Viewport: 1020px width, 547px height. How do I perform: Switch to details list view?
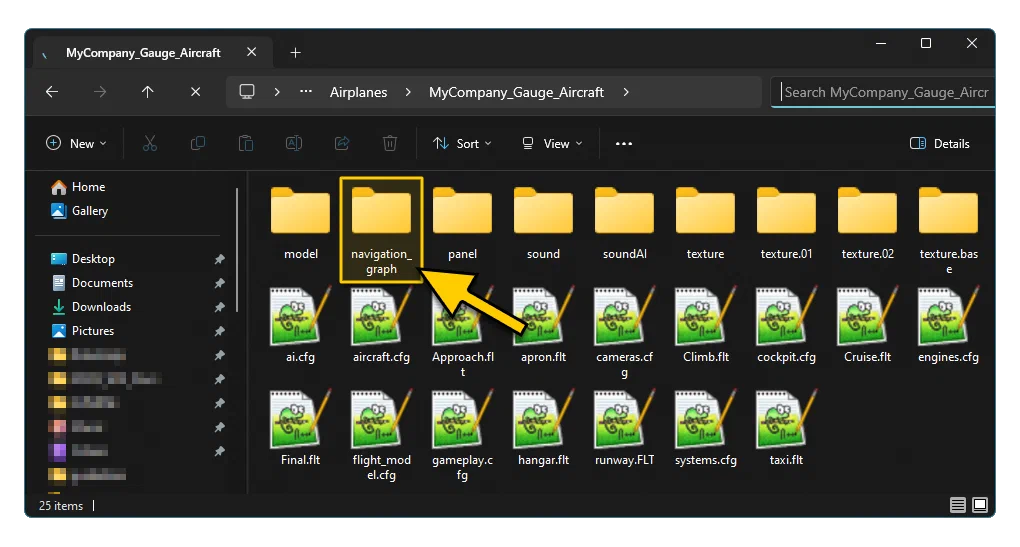(958, 505)
